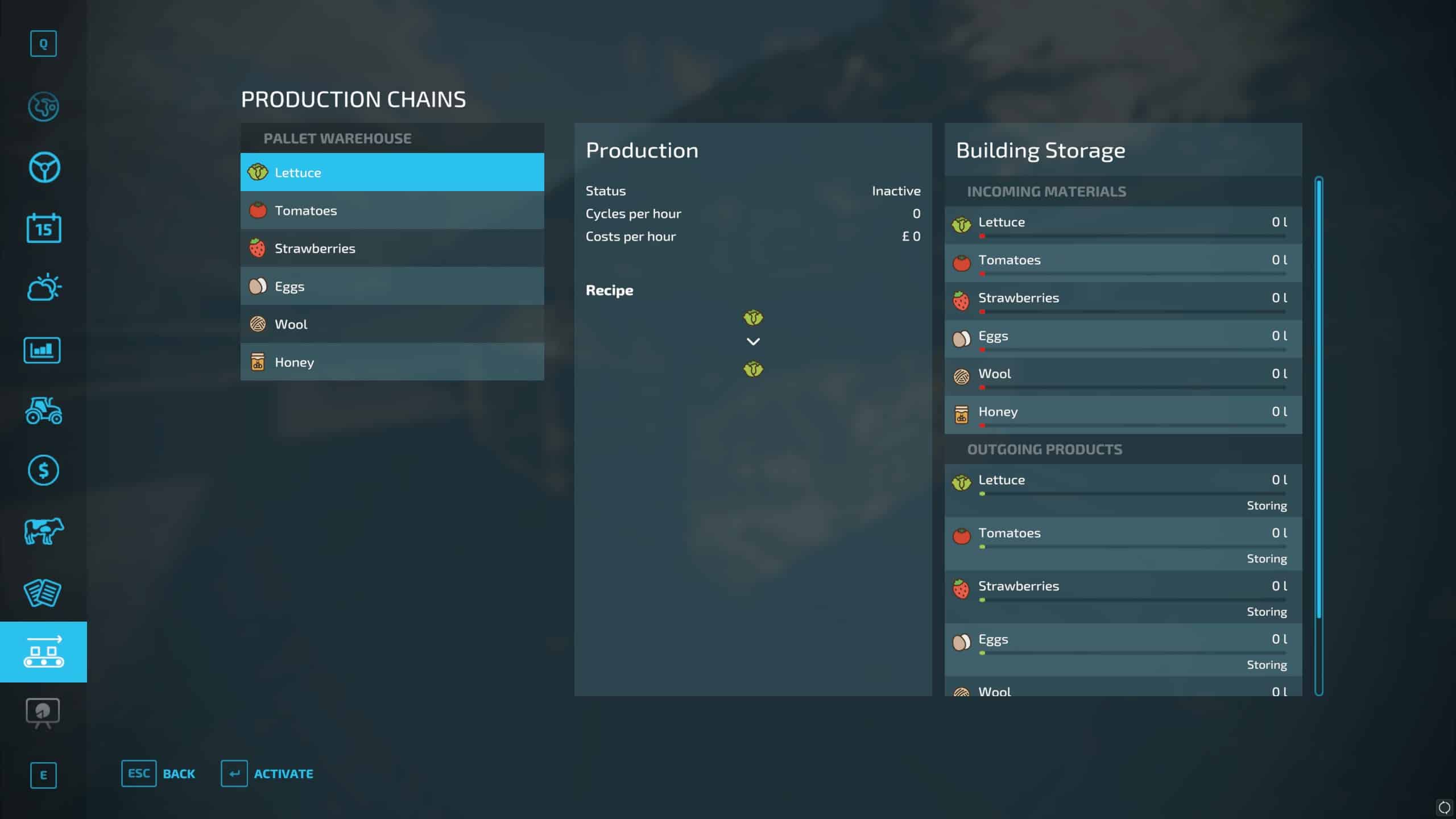Open the weather forecast sidebar icon
This screenshot has height=819, width=1456.
pyautogui.click(x=44, y=288)
